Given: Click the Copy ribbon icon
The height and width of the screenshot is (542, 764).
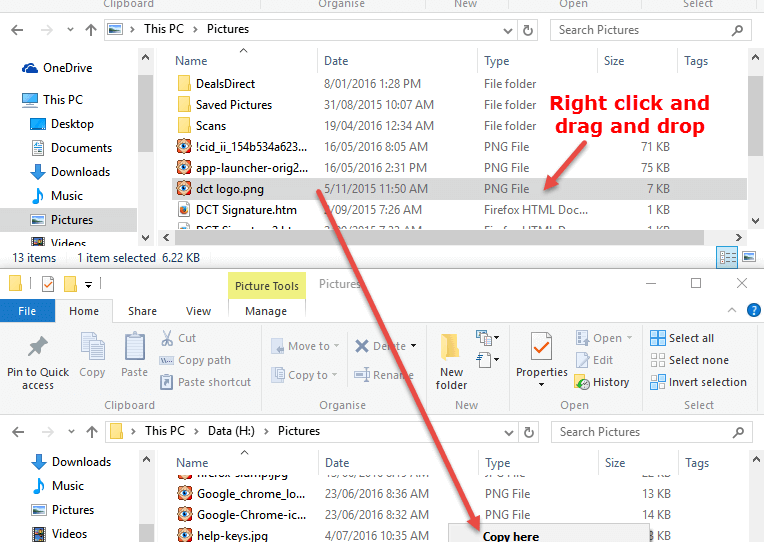Looking at the screenshot, I should point(93,347).
